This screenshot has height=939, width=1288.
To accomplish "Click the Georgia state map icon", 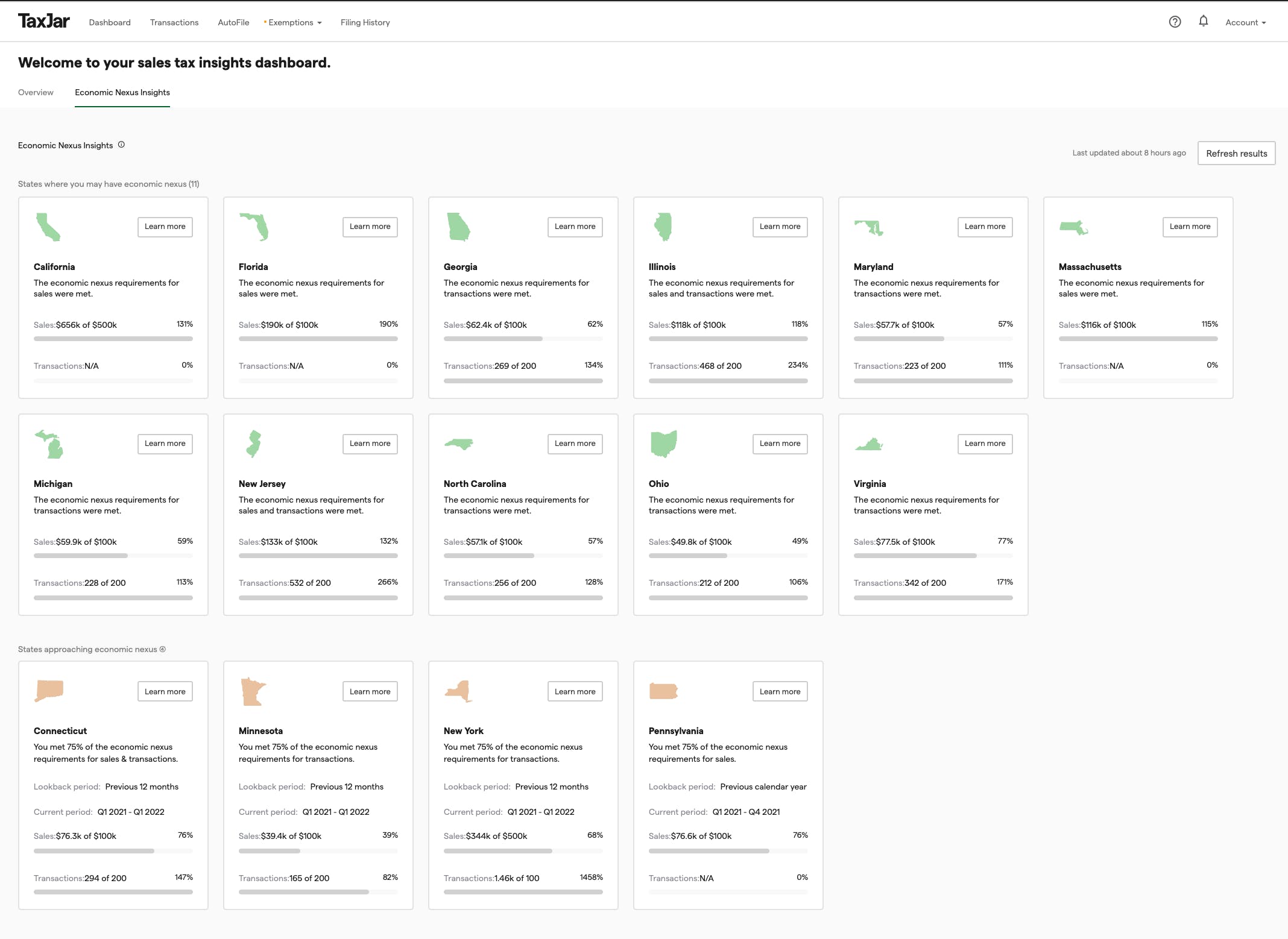I will tap(458, 227).
